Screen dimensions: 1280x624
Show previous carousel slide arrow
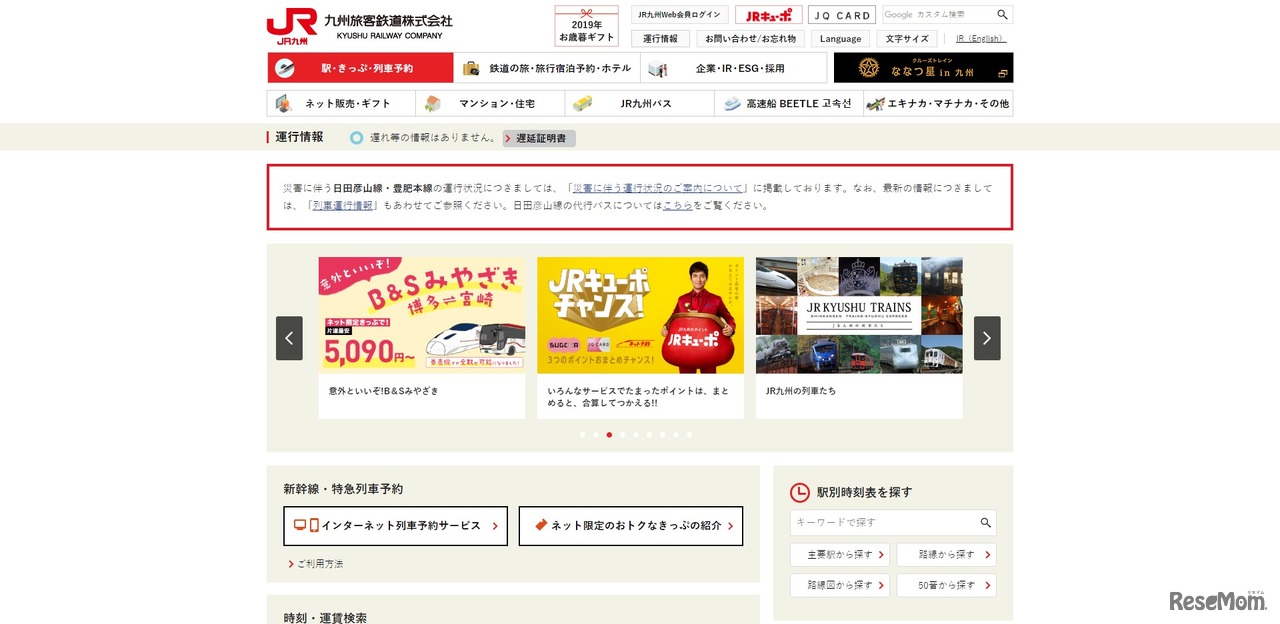coord(289,338)
